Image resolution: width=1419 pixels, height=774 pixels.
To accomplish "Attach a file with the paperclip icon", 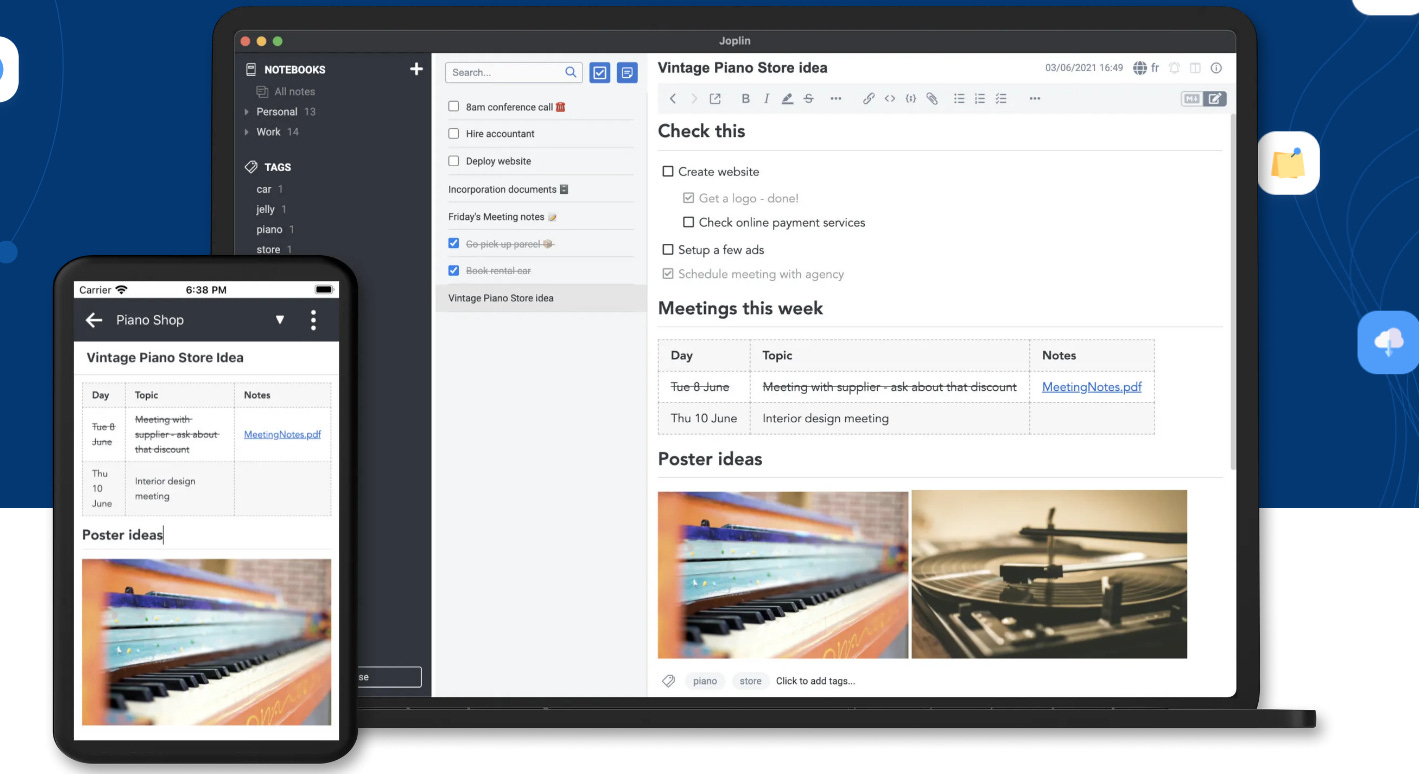I will coord(932,99).
